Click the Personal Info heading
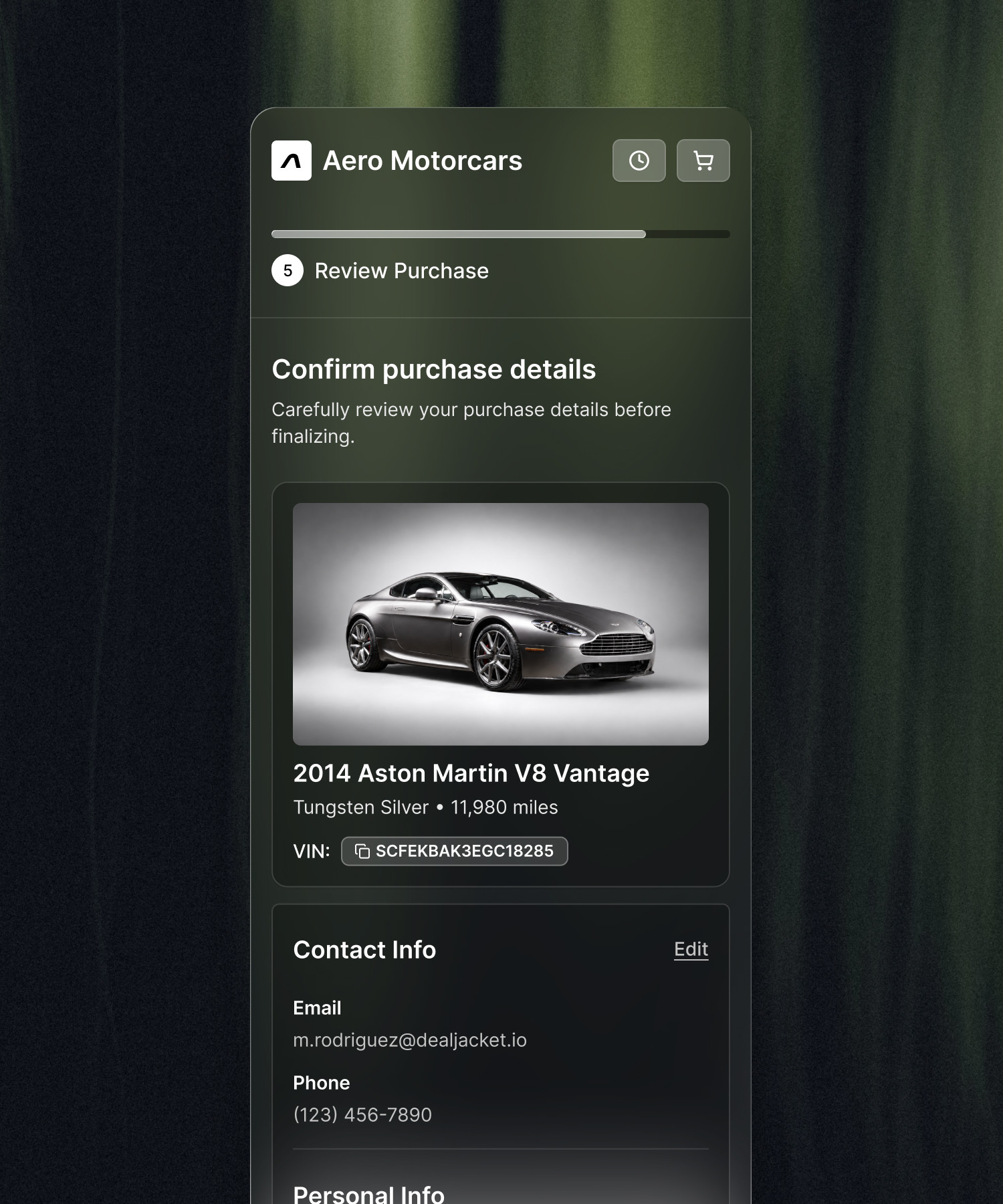This screenshot has height=1204, width=1003. click(x=368, y=1193)
